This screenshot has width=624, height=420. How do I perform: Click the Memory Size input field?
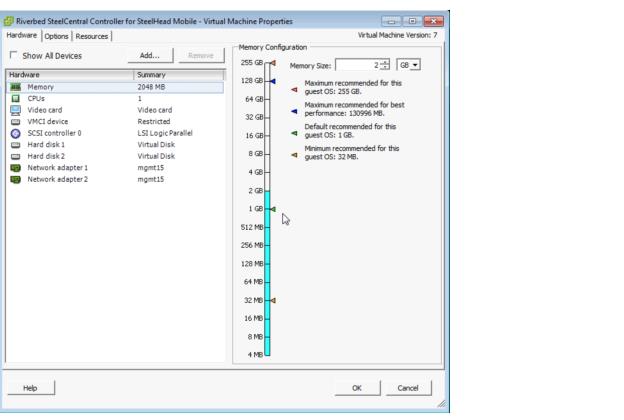[358, 65]
